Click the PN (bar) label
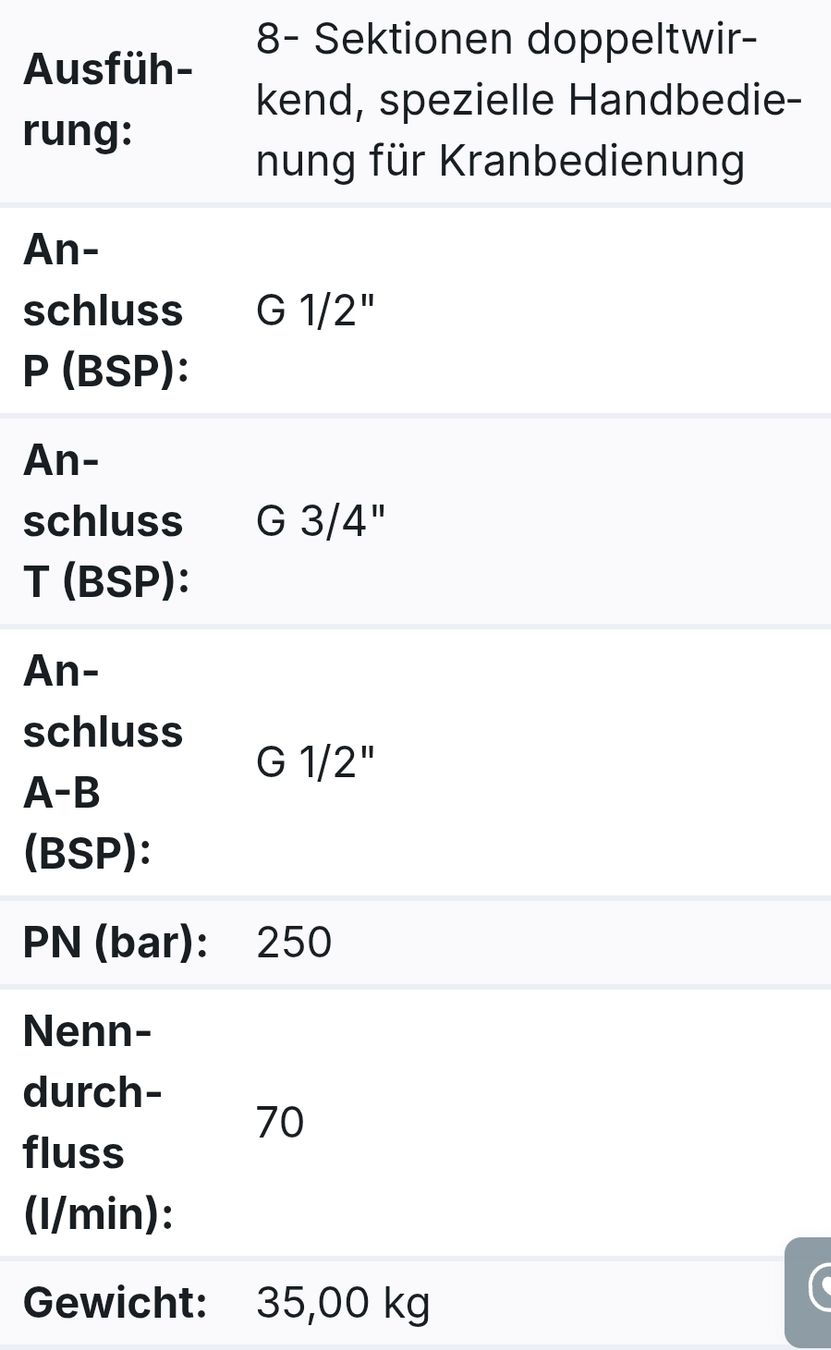The height and width of the screenshot is (1350, 831). [x=115, y=942]
